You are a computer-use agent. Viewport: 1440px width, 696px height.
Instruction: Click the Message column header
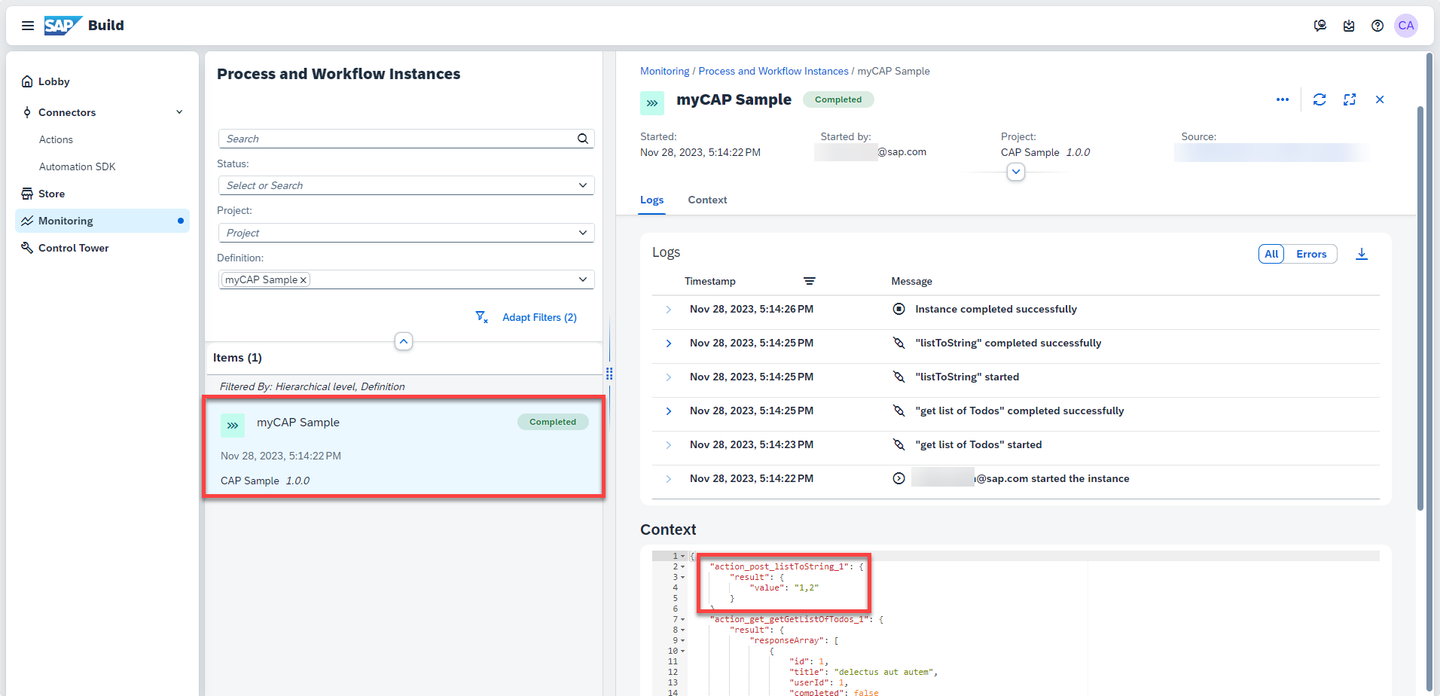point(912,281)
